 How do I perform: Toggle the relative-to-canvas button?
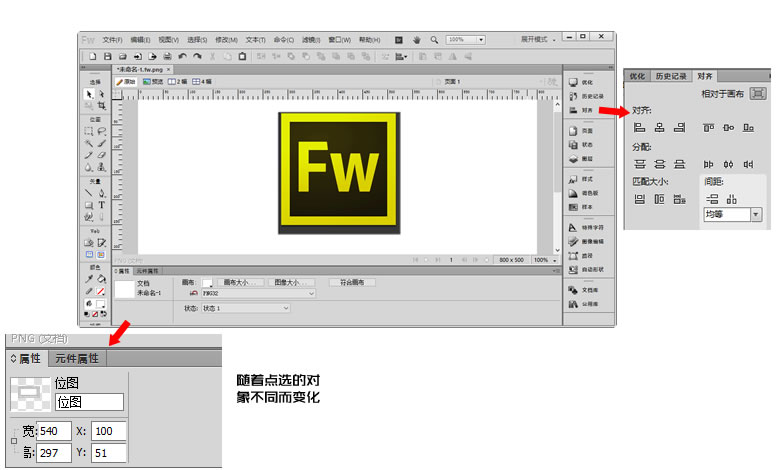tap(758, 93)
